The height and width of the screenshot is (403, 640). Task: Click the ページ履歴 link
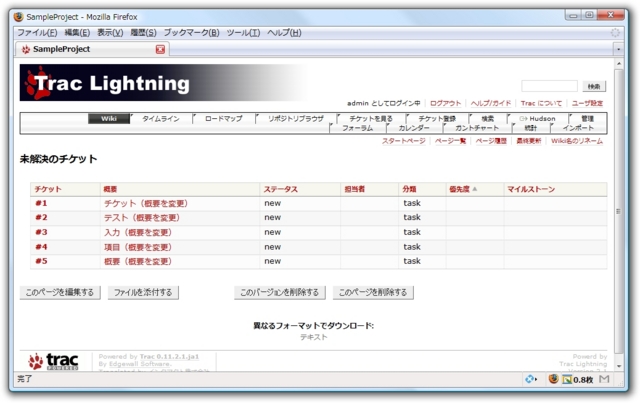click(x=491, y=141)
